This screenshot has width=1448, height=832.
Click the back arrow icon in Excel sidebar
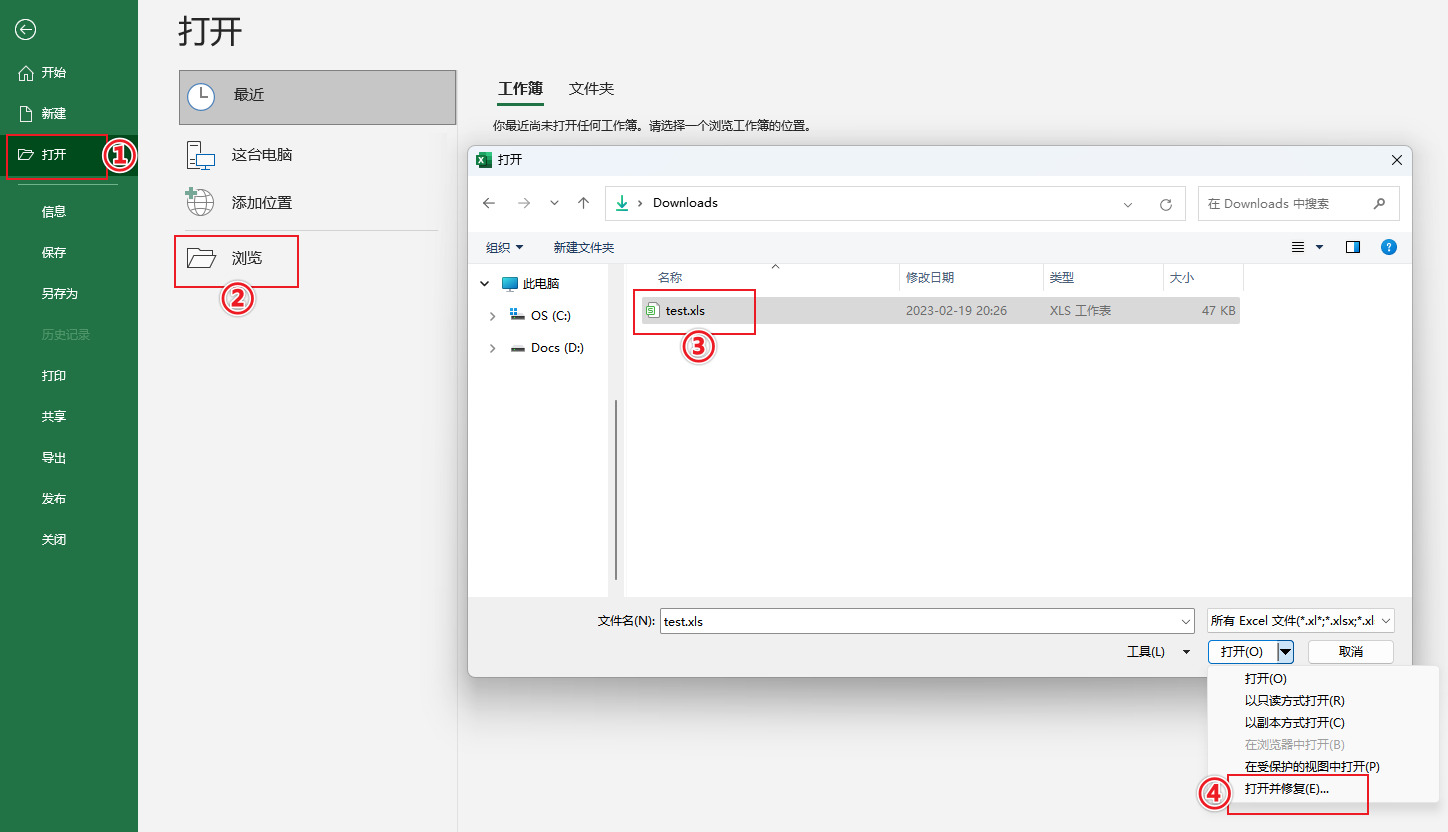point(26,30)
